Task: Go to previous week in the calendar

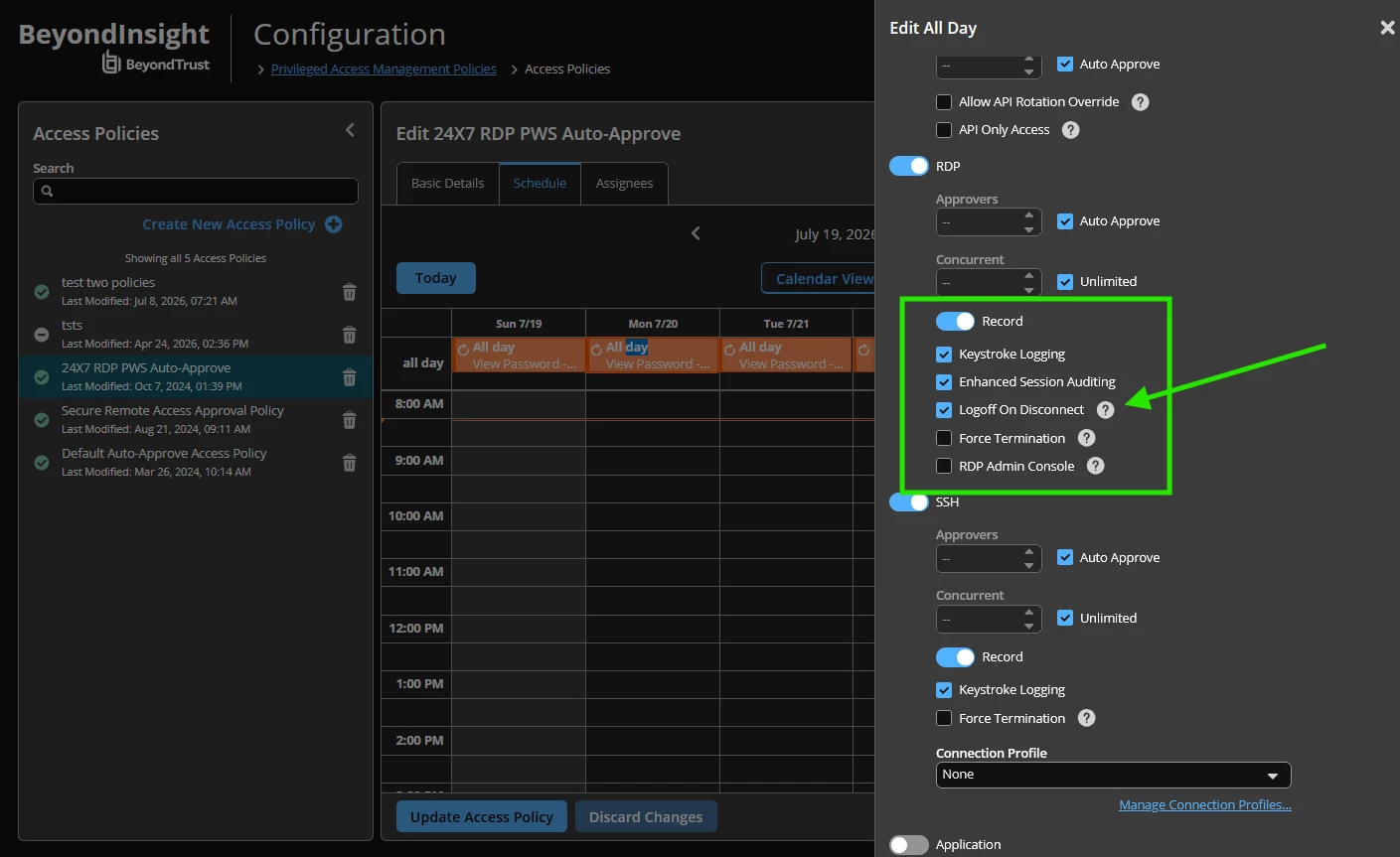Action: click(696, 233)
